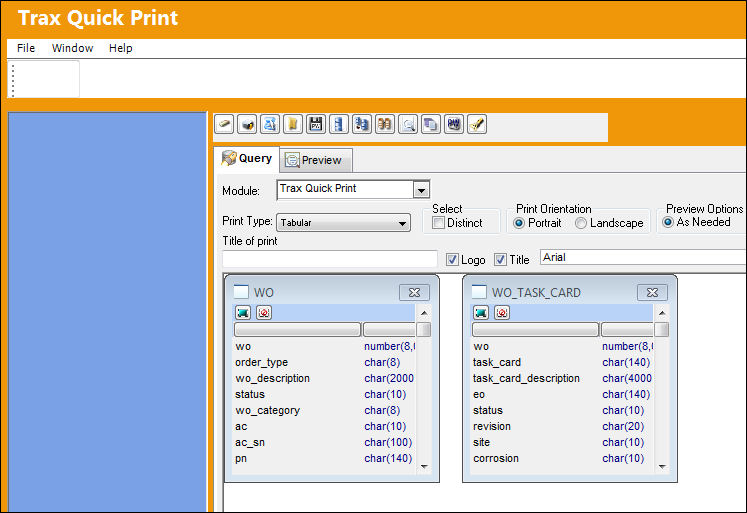The image size is (747, 513).
Task: Switch to the Query tab
Action: tap(247, 159)
